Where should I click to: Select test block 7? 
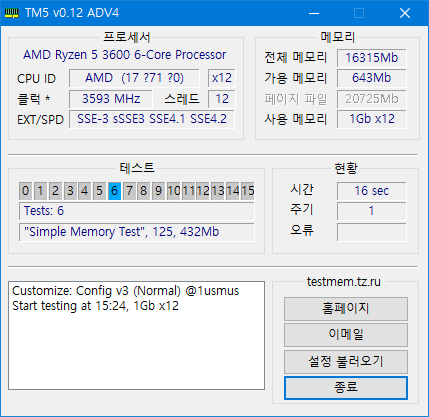click(129, 191)
